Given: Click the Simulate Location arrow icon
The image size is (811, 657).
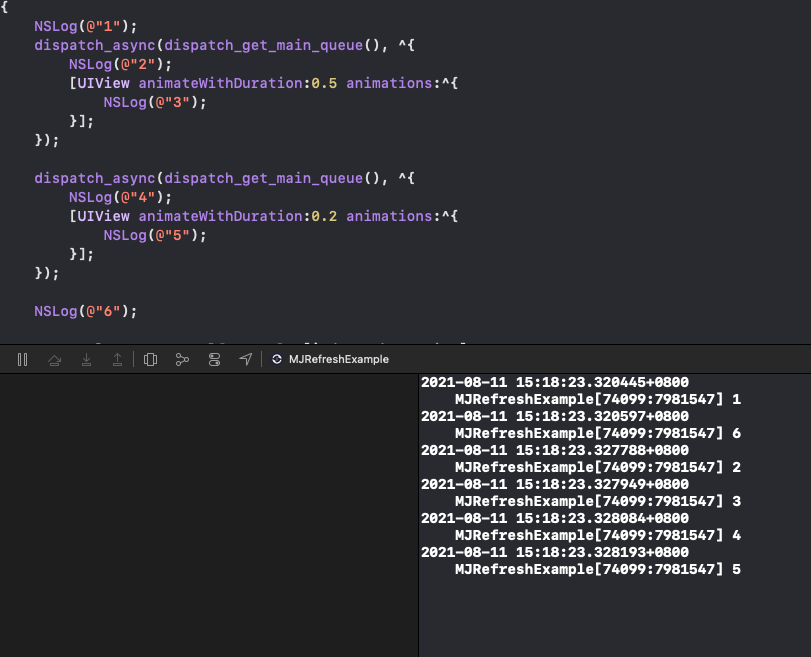Looking at the screenshot, I should (246, 359).
